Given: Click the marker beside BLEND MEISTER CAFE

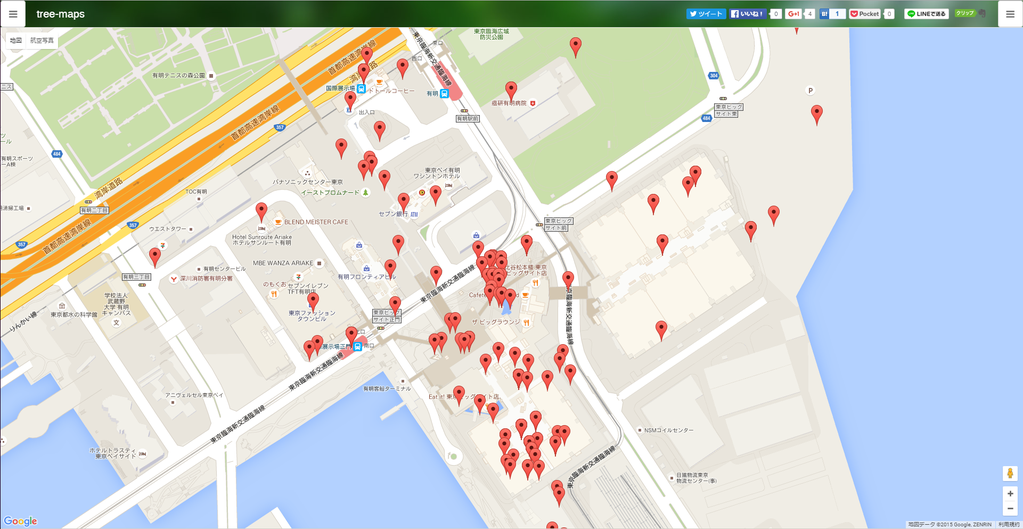Looking at the screenshot, I should (262, 213).
